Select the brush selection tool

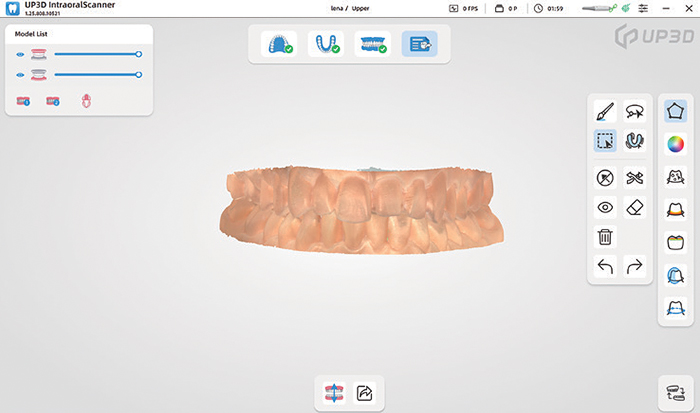point(604,112)
